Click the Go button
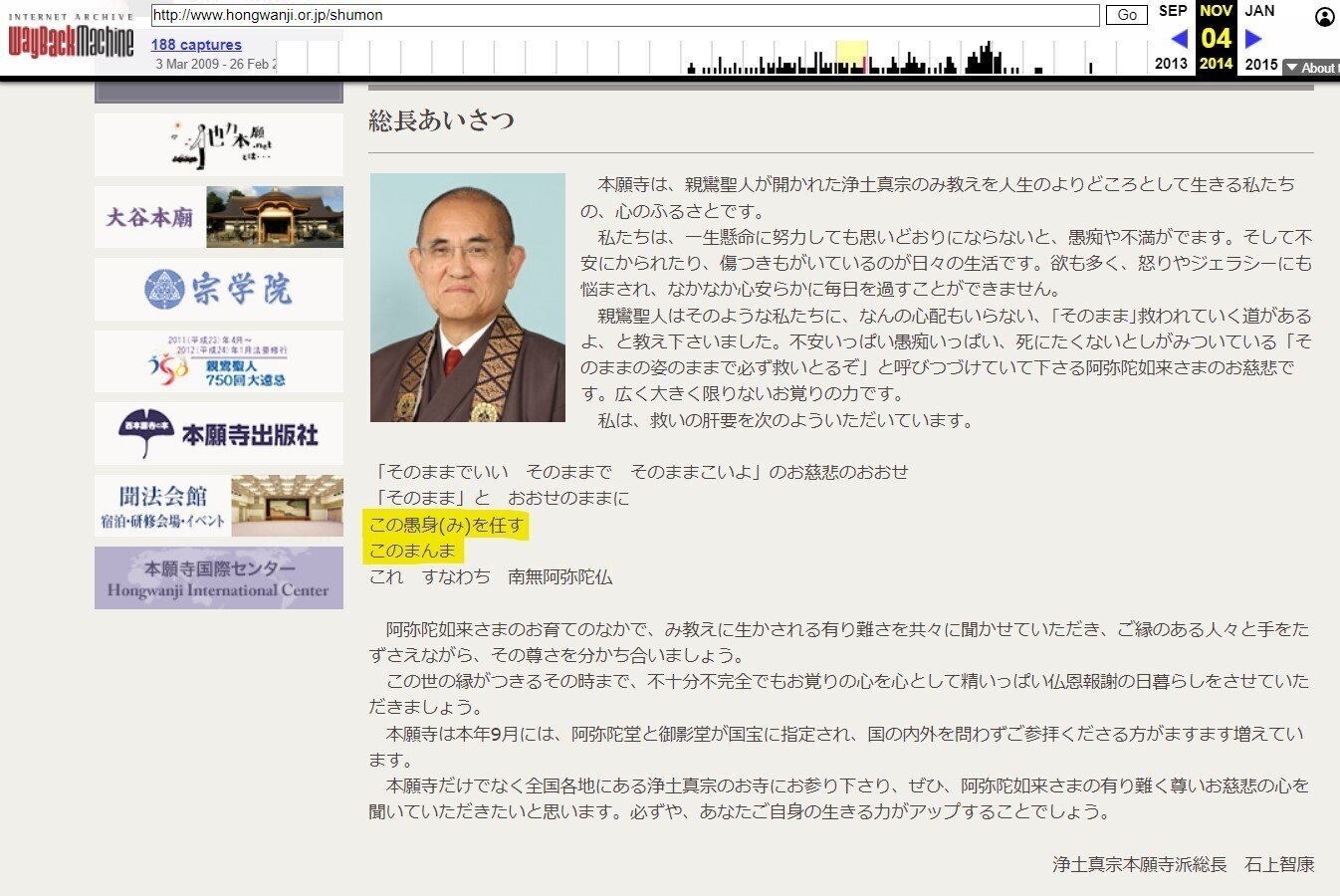Image resolution: width=1340 pixels, height=896 pixels. [1127, 15]
